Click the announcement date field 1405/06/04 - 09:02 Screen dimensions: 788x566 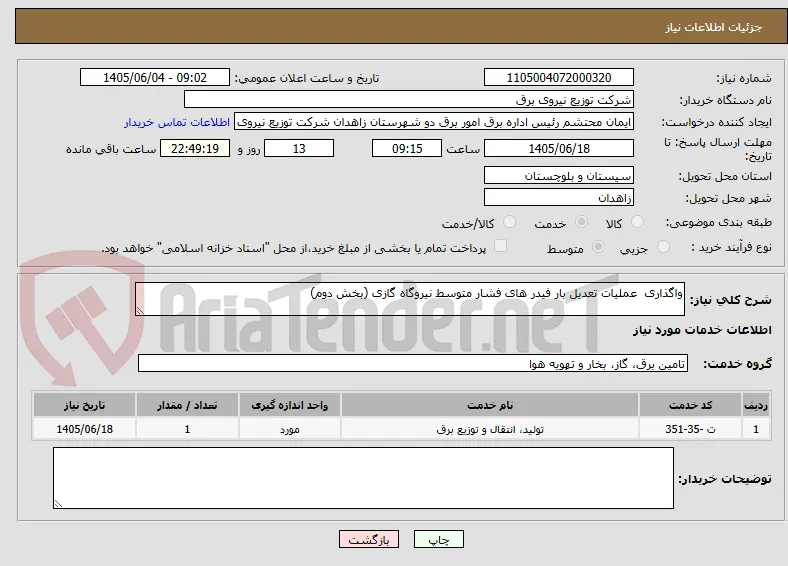coord(155,77)
